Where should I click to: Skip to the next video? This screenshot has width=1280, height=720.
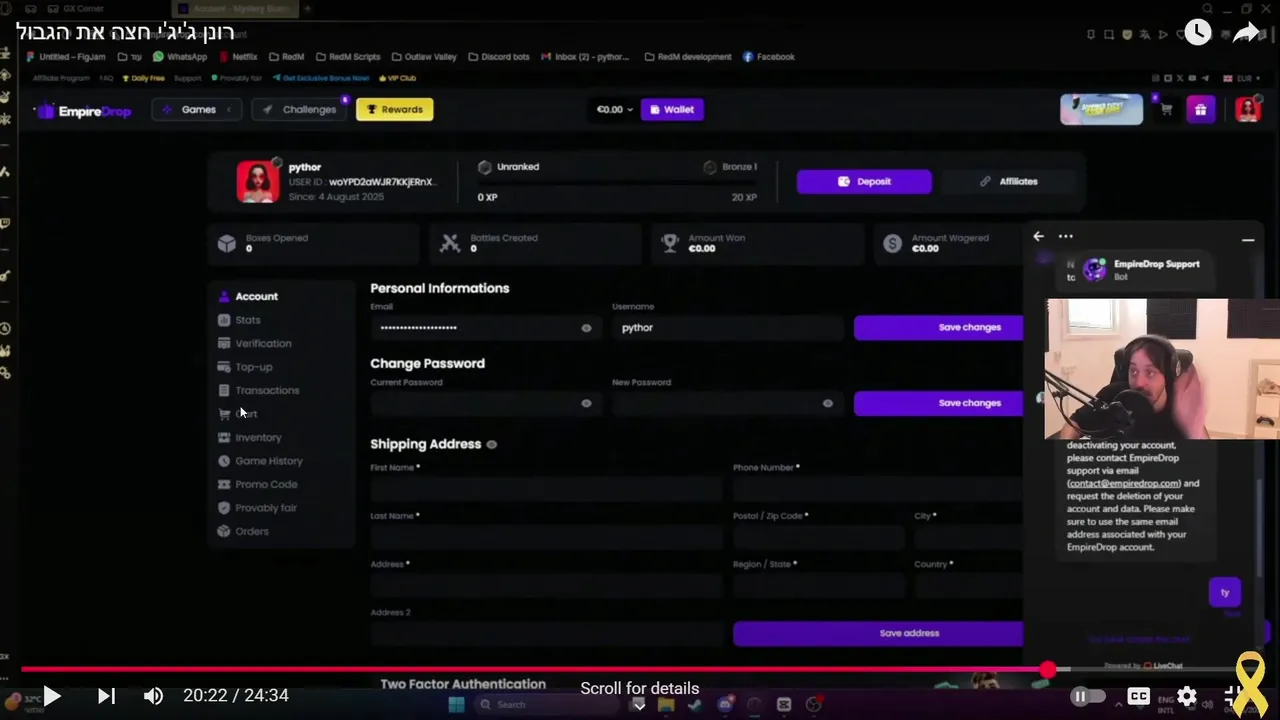click(x=106, y=696)
